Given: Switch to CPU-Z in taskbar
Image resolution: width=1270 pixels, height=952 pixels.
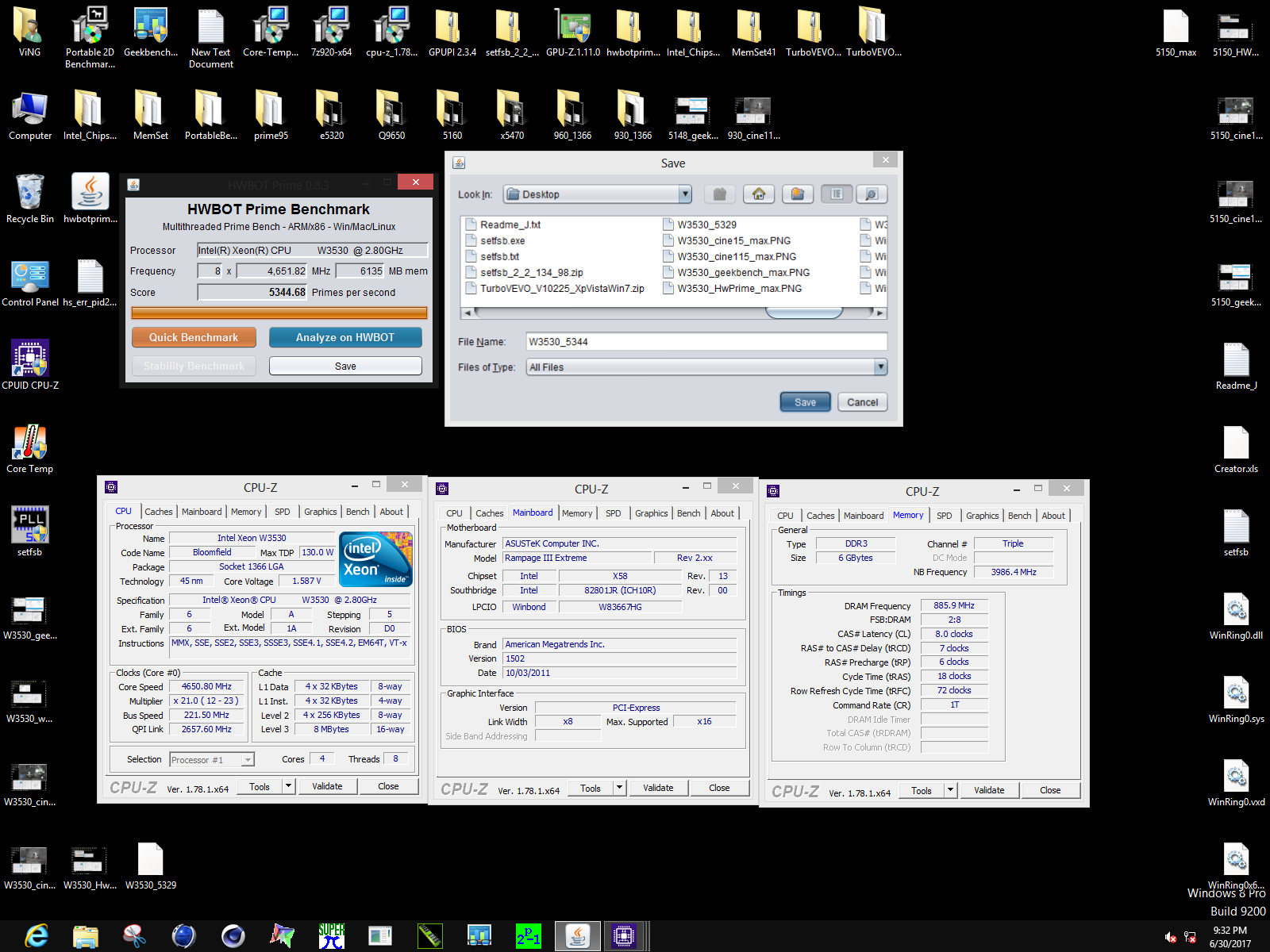Looking at the screenshot, I should click(x=625, y=936).
